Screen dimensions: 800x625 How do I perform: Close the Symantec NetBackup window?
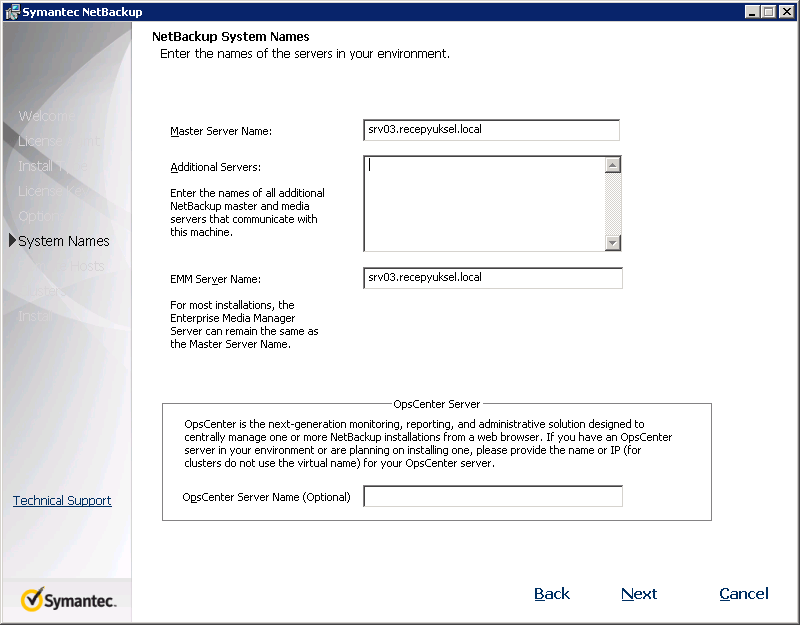click(786, 12)
